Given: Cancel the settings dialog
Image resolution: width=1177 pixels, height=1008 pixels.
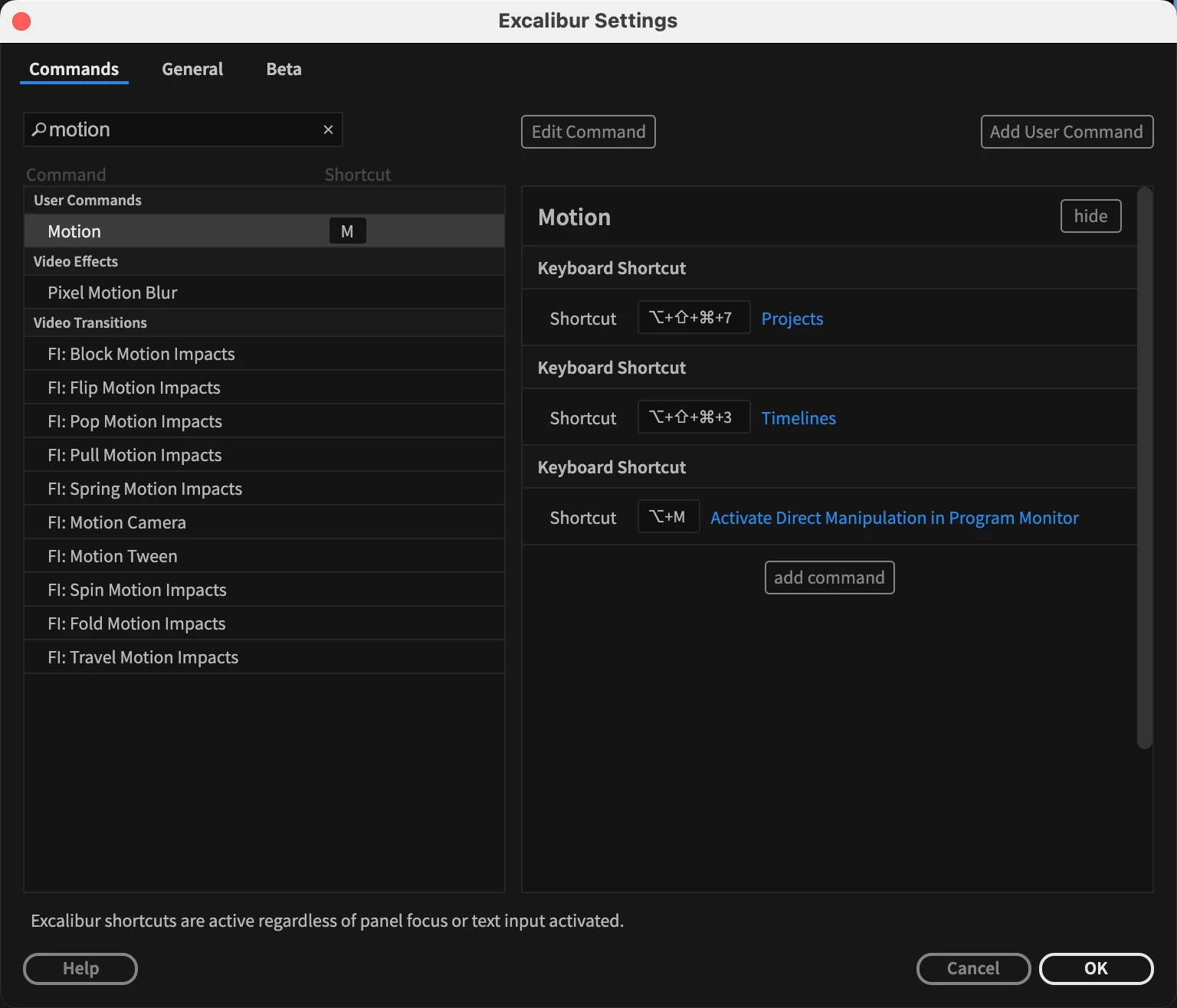Looking at the screenshot, I should [973, 968].
